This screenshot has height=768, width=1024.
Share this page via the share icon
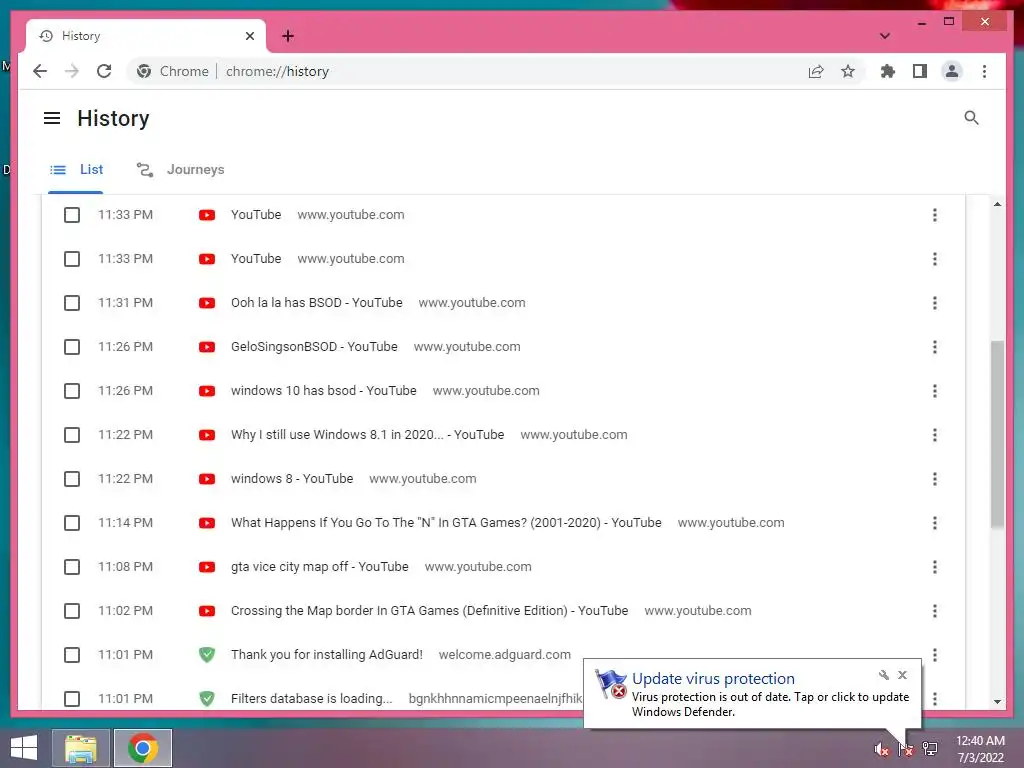[816, 71]
